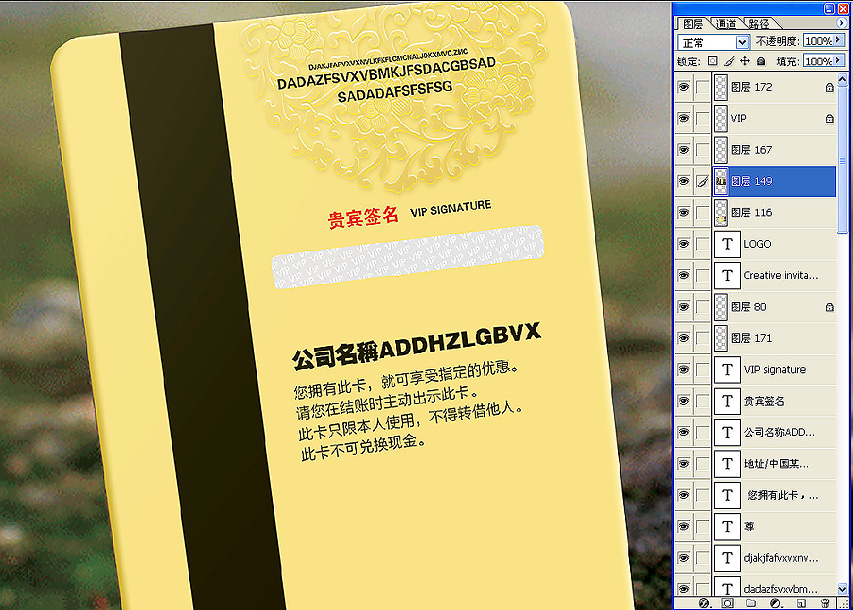The width and height of the screenshot is (853, 610).
Task: Click the T icon of 尊 layer
Action: (x=727, y=527)
